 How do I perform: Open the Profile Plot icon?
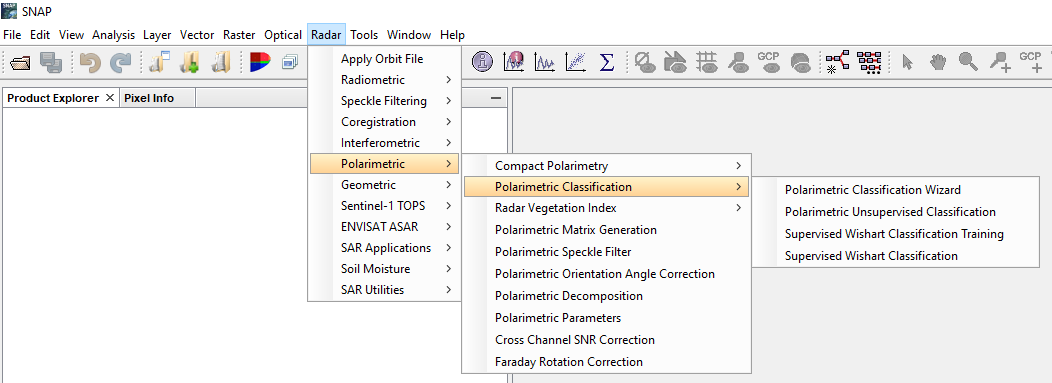(544, 62)
